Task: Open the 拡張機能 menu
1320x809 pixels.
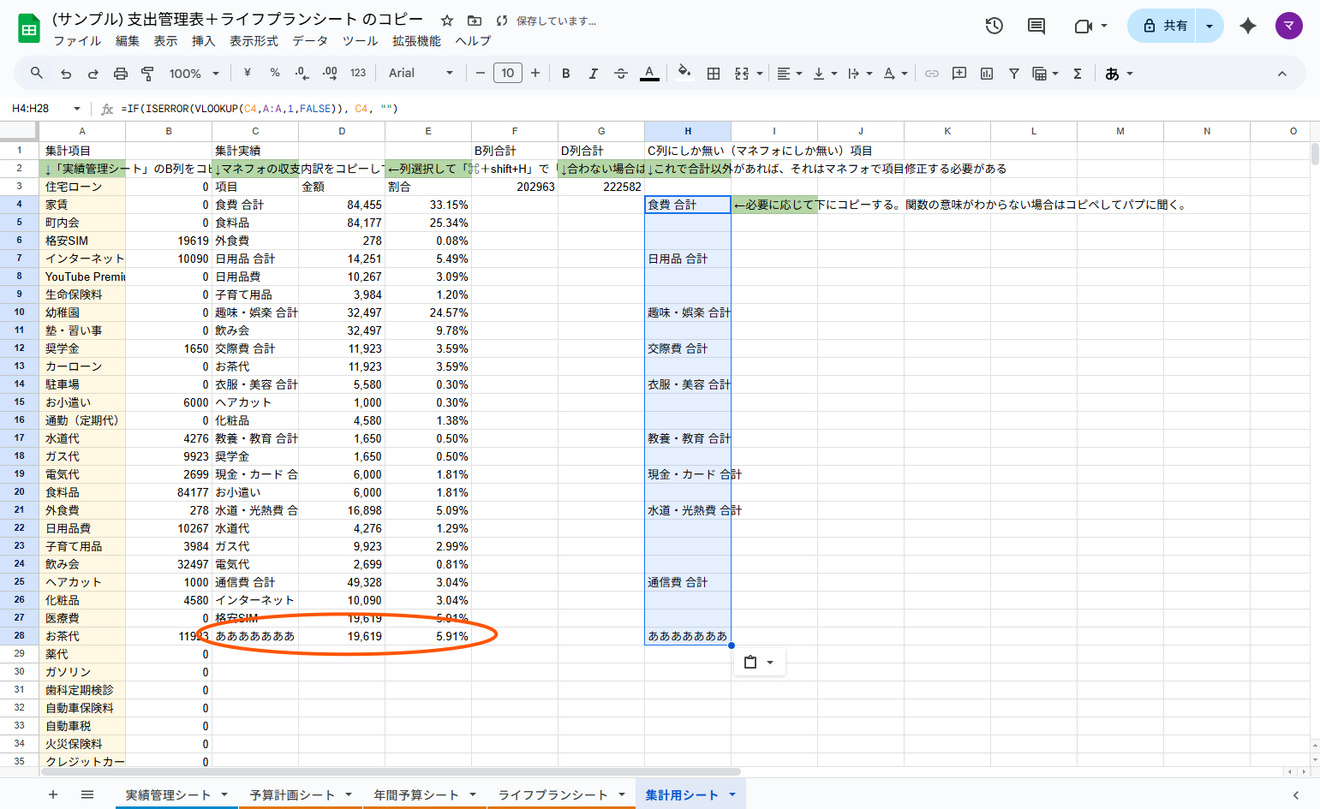Action: tap(416, 41)
